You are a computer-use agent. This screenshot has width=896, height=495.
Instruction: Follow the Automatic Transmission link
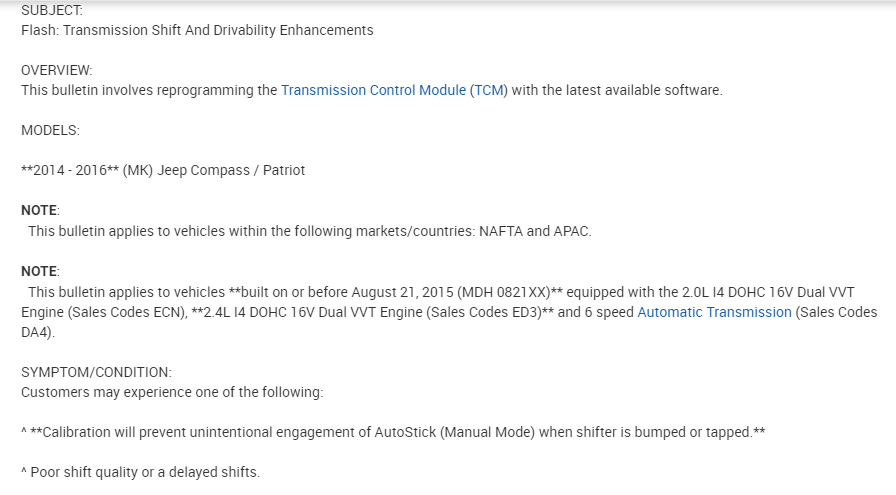coord(714,312)
